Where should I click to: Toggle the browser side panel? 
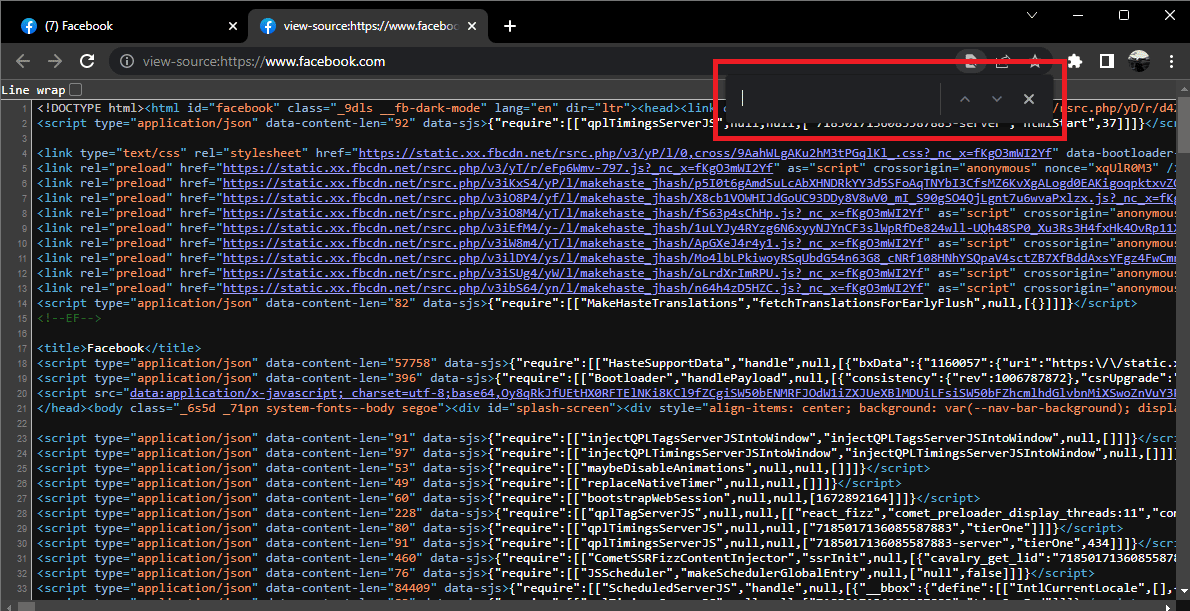click(1107, 61)
